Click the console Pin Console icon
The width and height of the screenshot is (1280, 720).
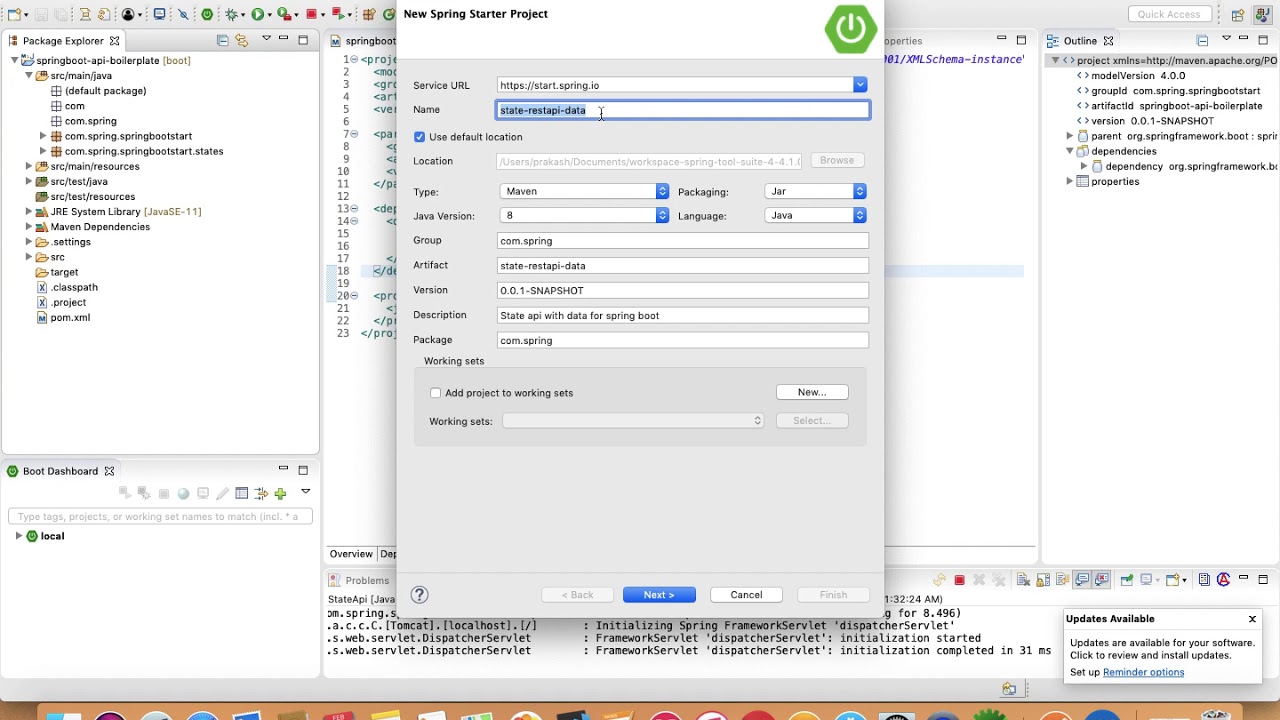[x=1127, y=580]
